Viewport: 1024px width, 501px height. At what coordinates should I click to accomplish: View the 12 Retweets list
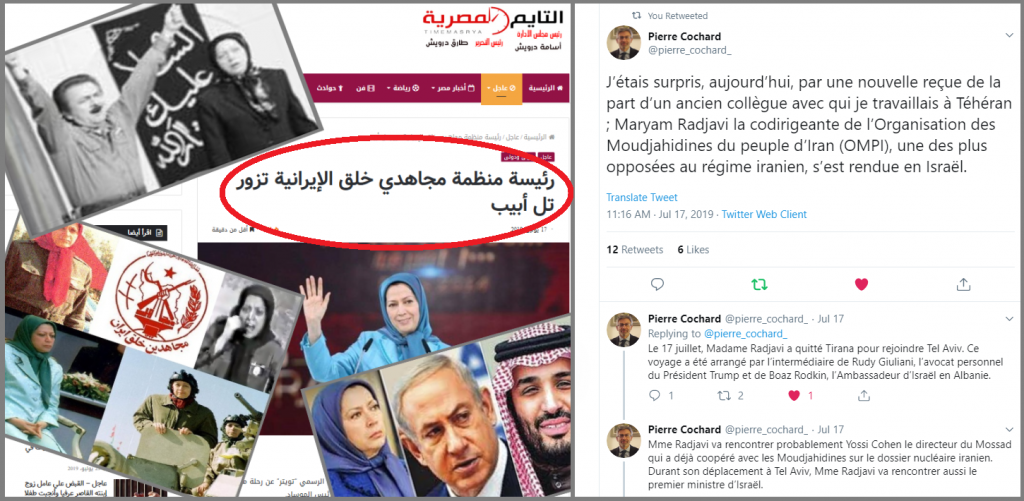[635, 250]
